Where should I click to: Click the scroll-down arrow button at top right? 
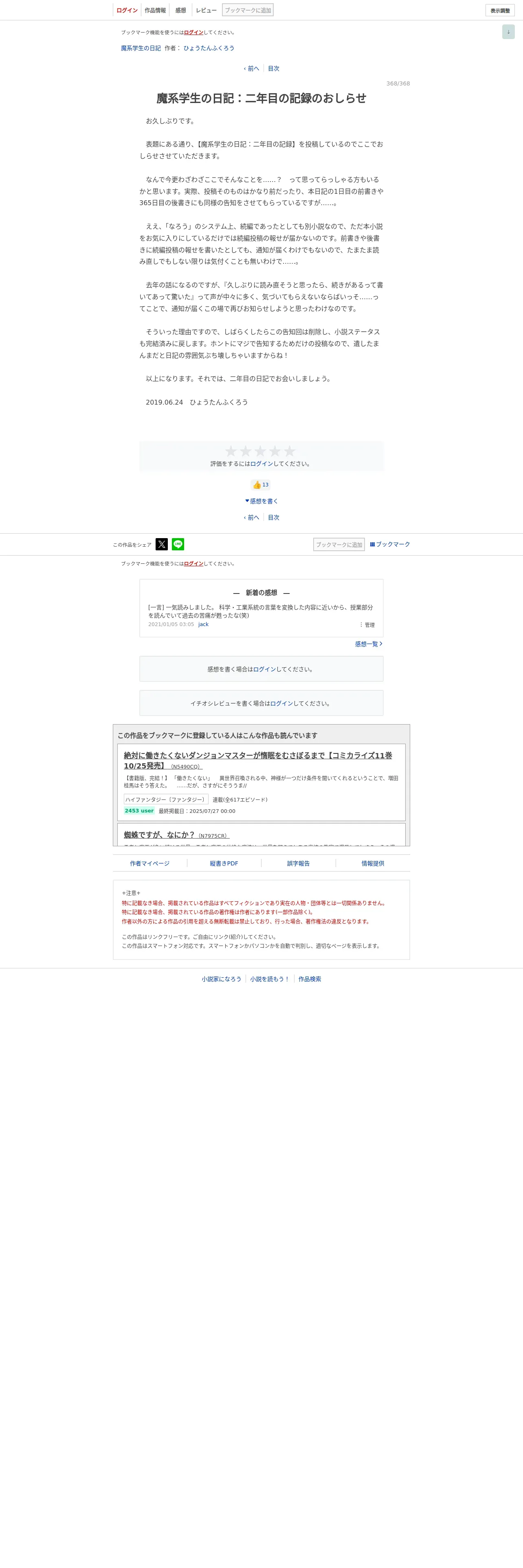(x=508, y=32)
